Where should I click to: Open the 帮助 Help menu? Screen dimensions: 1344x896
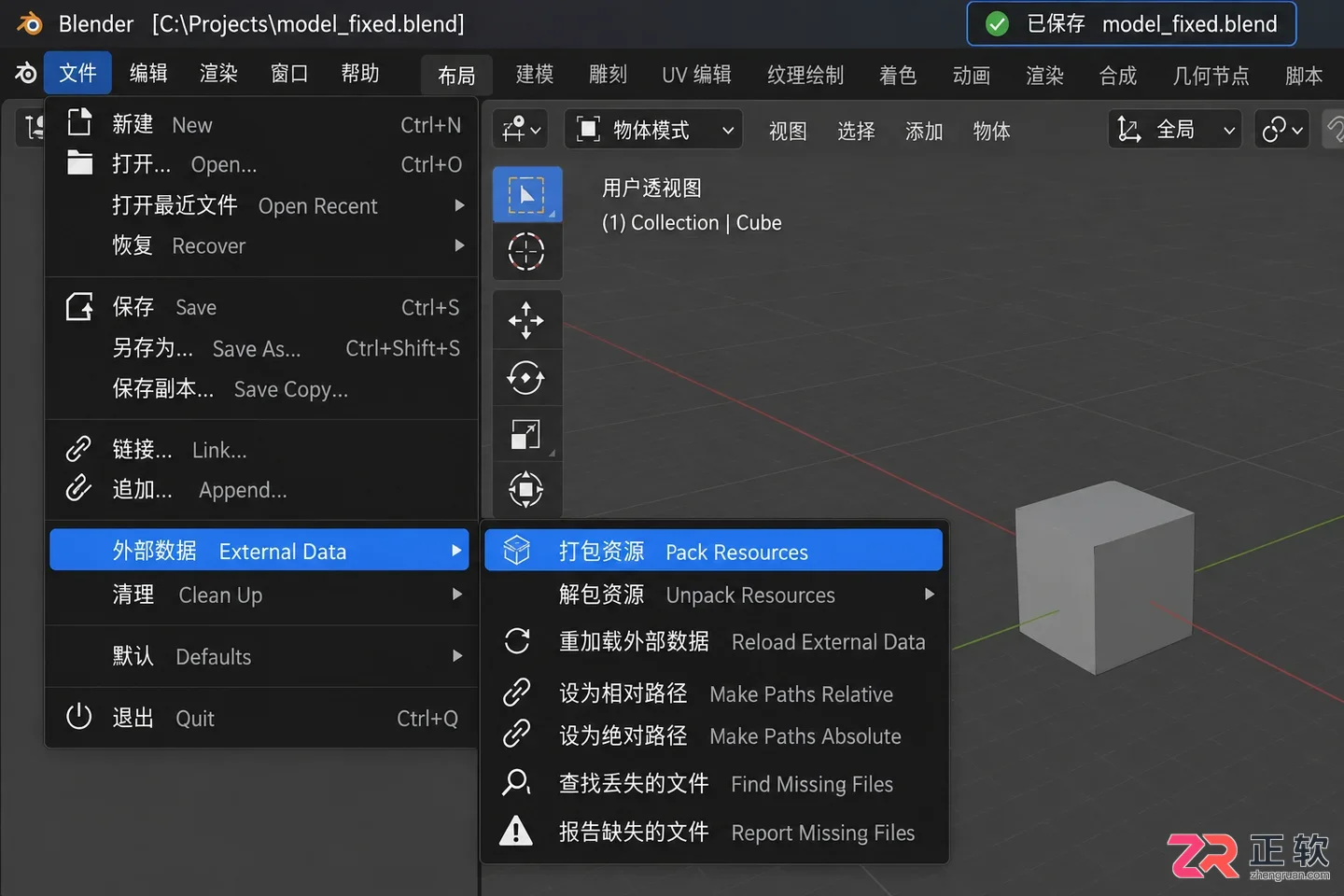coord(360,73)
